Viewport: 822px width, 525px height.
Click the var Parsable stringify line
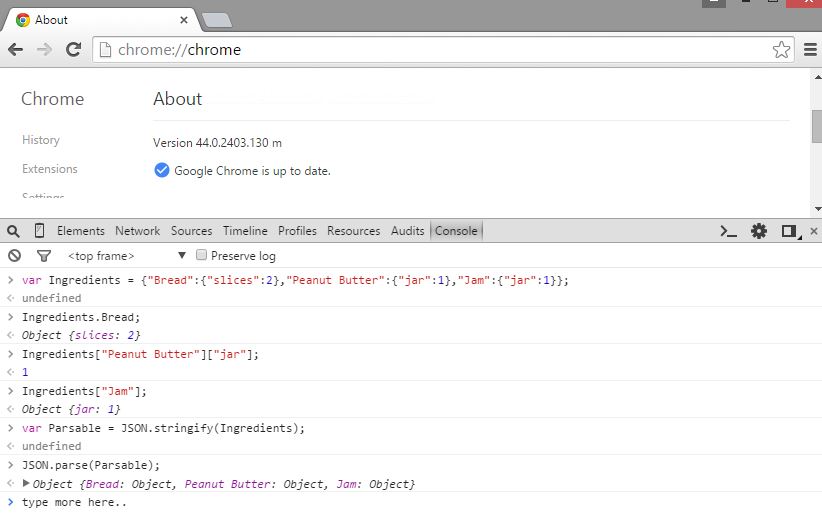tap(163, 428)
